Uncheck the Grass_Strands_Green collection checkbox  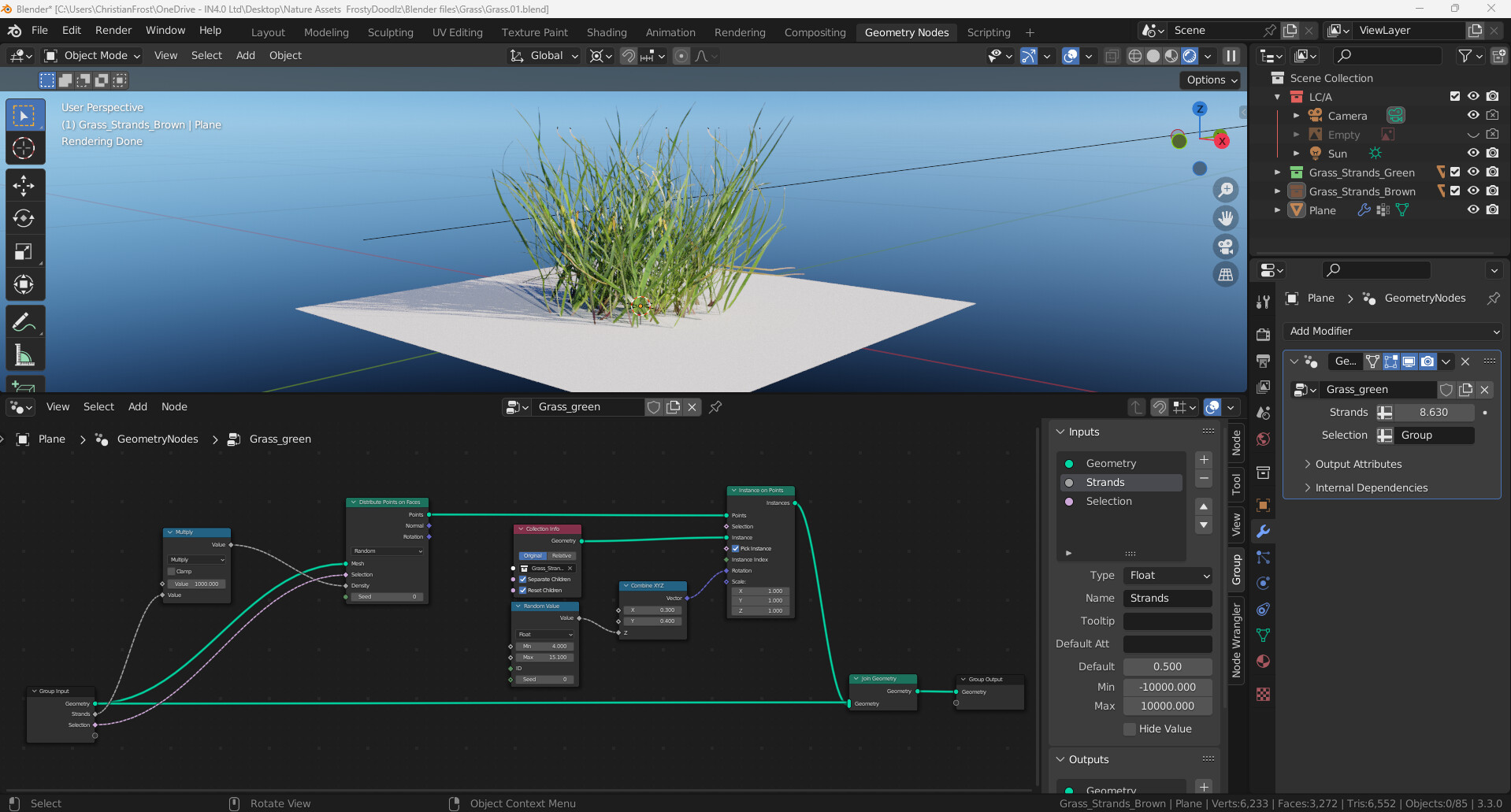(1455, 172)
